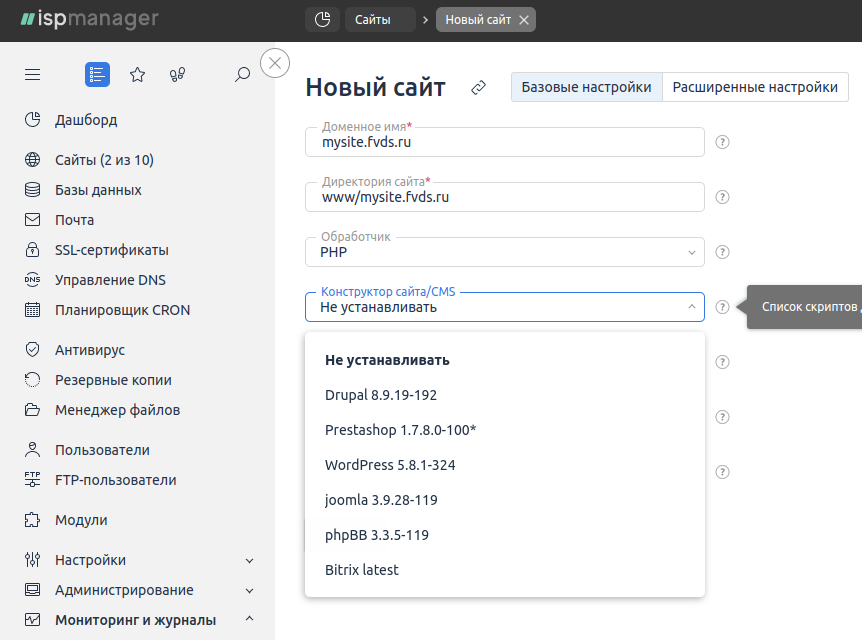Click the Администрирование monitor icon
Screen dimensions: 862x640
coord(32,590)
